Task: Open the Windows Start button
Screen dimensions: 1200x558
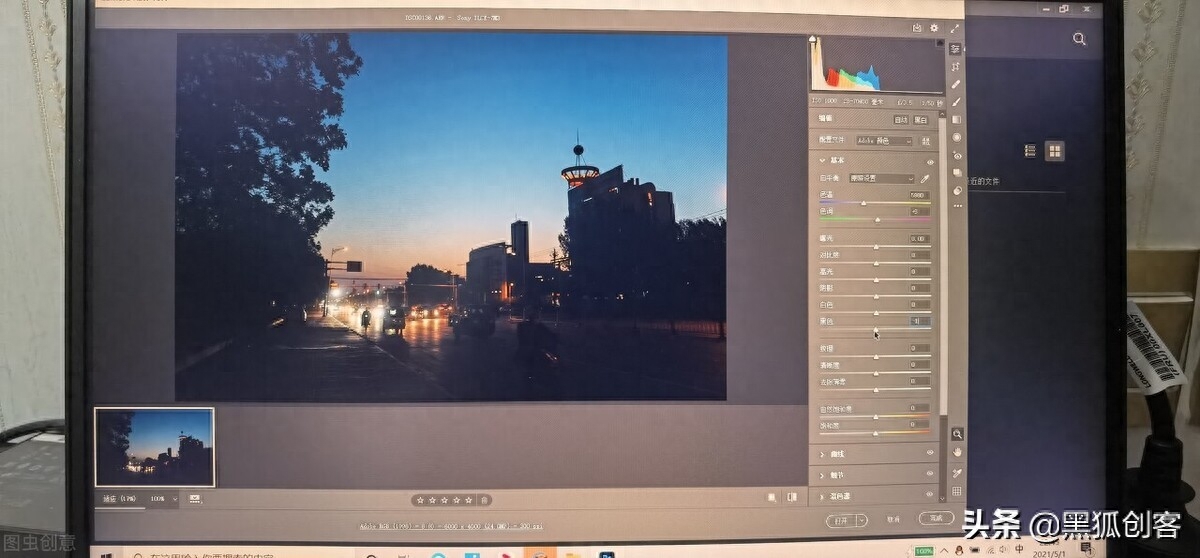Action: [106, 553]
